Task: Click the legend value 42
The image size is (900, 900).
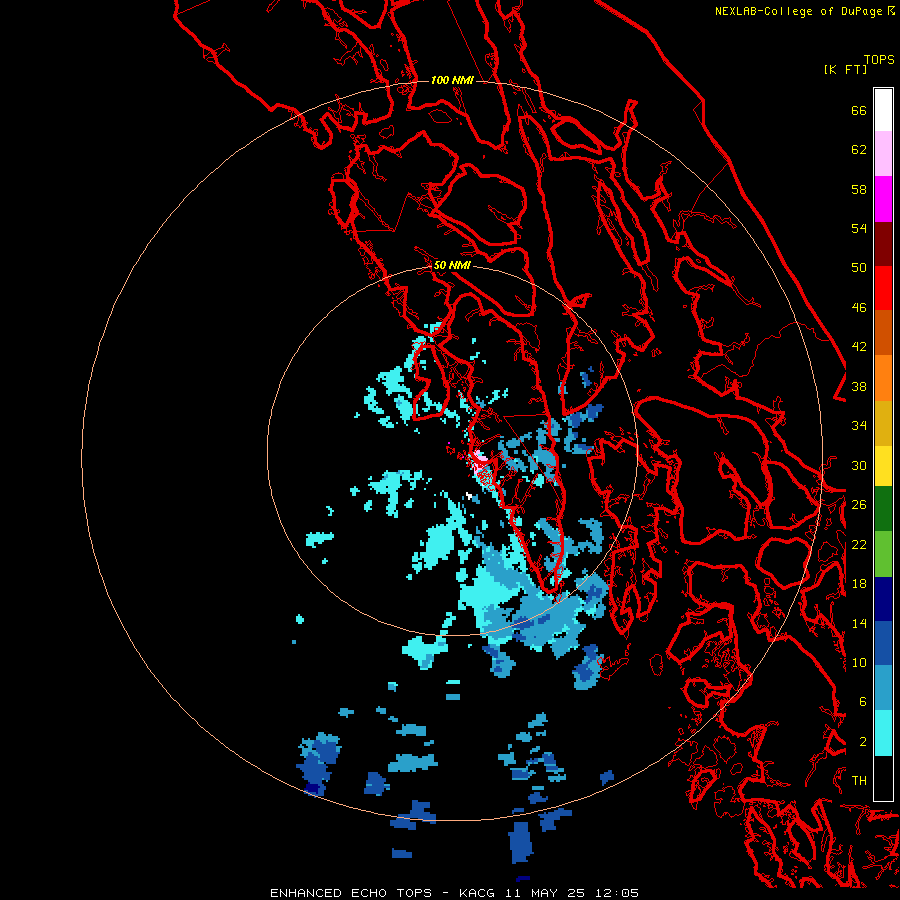Action: tap(859, 347)
